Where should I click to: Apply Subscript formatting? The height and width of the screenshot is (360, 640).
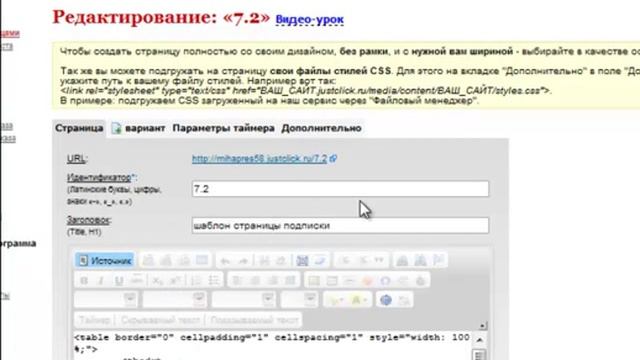point(157,280)
